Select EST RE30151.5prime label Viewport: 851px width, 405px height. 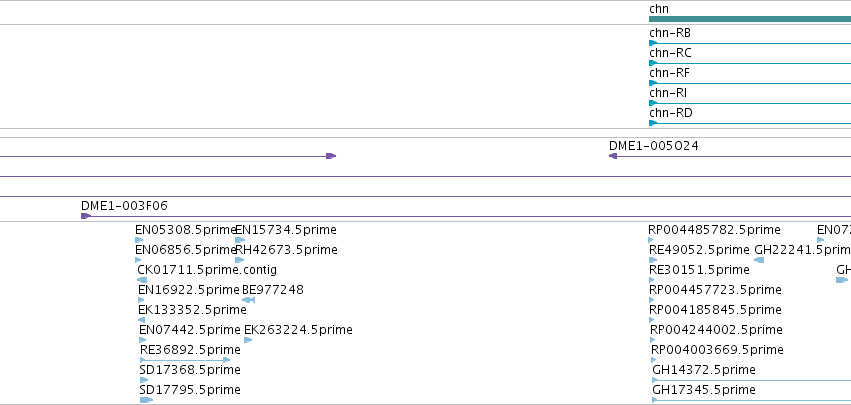click(x=699, y=270)
